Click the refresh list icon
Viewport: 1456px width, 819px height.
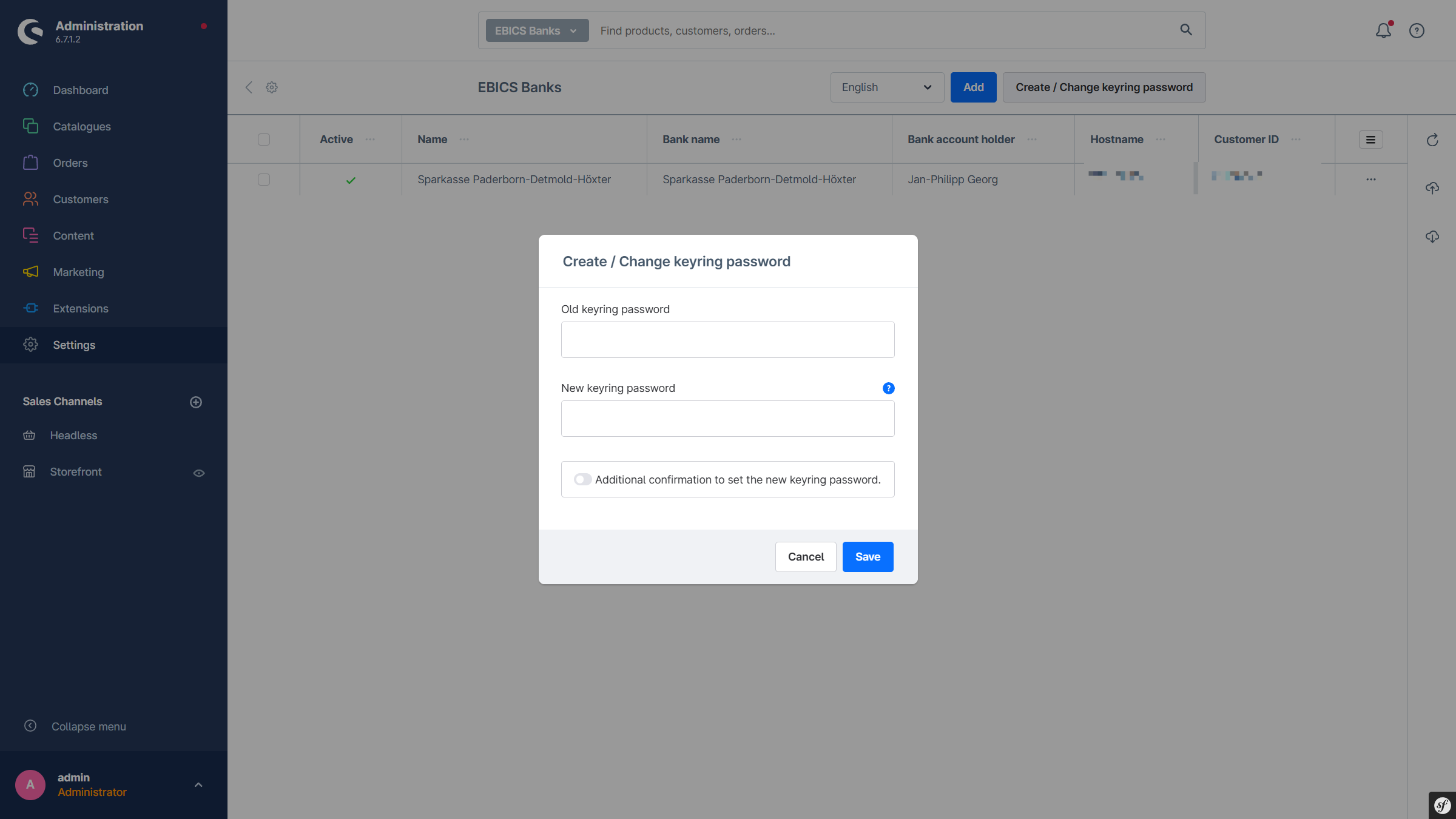(x=1432, y=140)
